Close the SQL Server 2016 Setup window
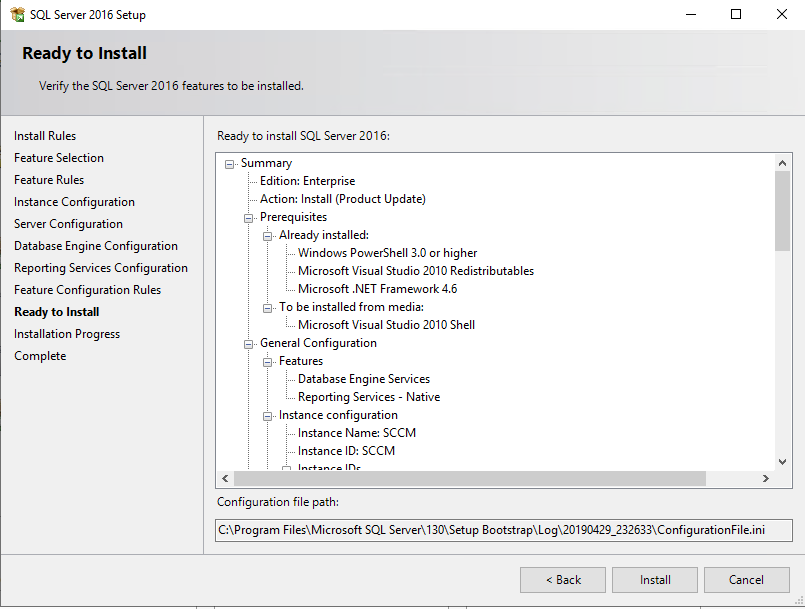Viewport: 805px width, 609px height. tap(781, 14)
